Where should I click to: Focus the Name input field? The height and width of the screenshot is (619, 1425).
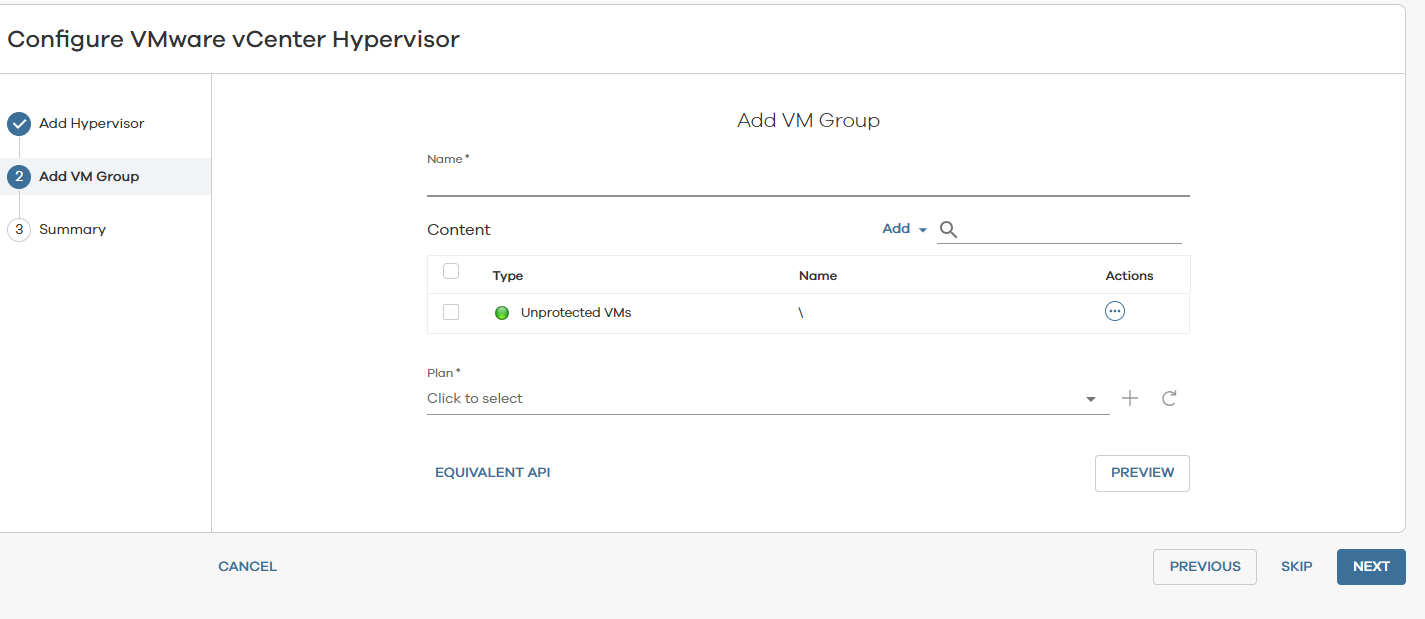pos(807,183)
